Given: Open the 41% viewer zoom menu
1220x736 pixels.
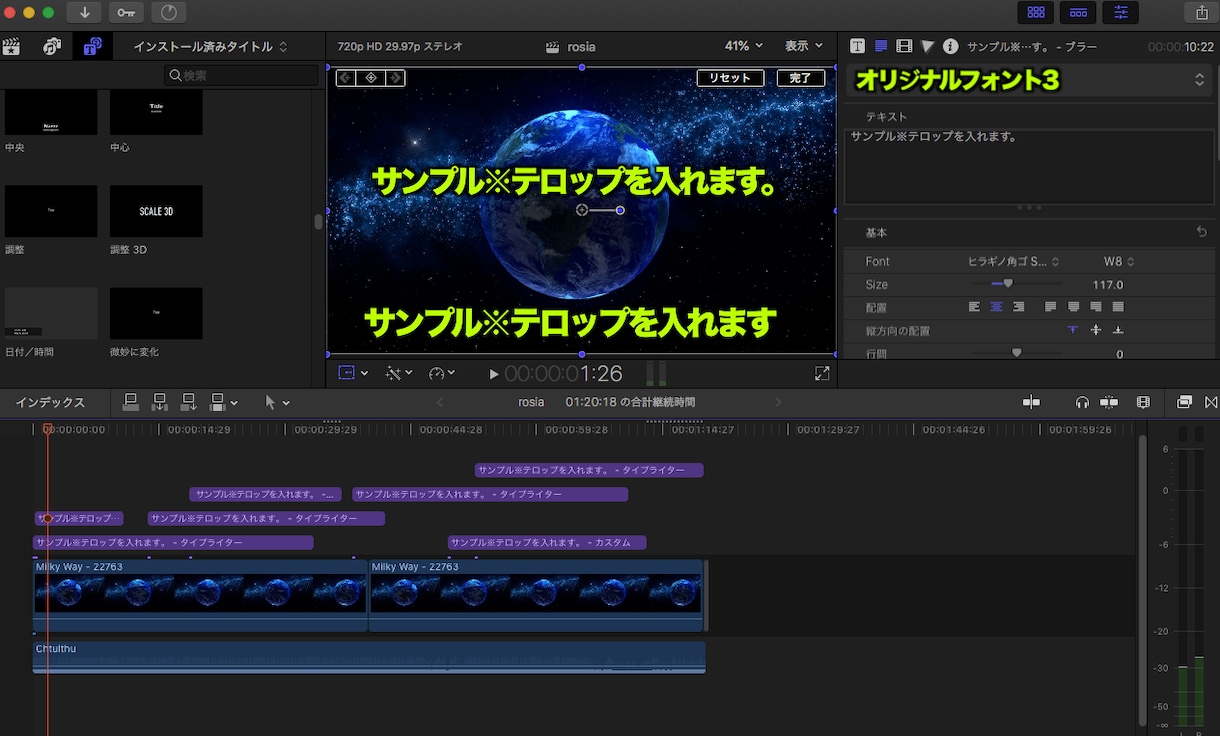Looking at the screenshot, I should coord(743,46).
